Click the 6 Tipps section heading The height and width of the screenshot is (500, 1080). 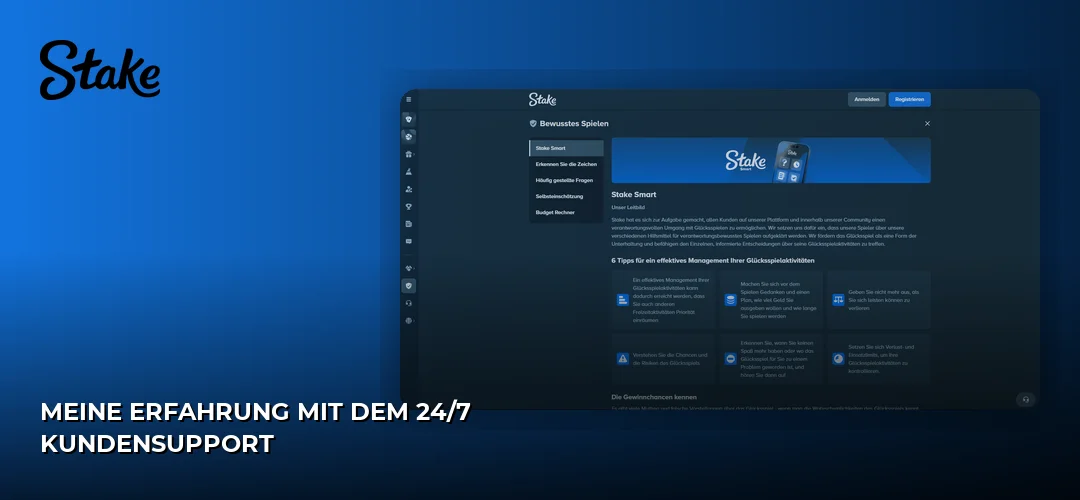[x=713, y=260]
